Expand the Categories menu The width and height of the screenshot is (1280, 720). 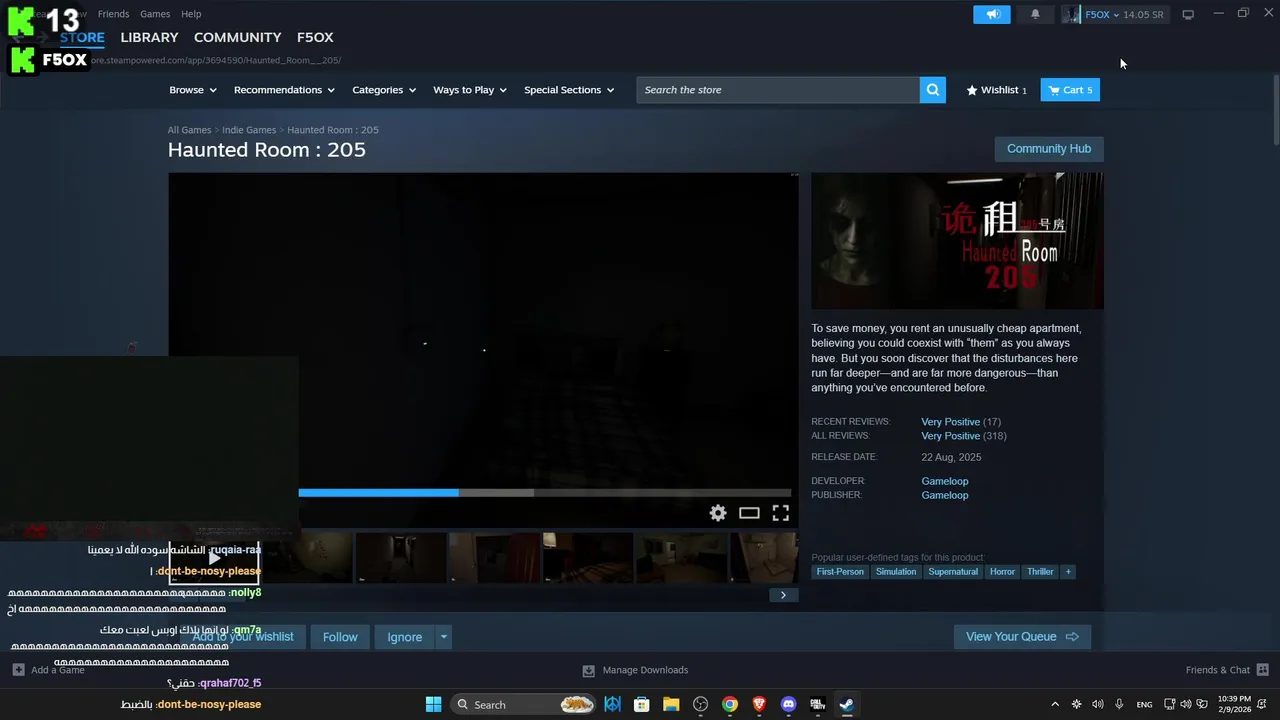click(x=384, y=90)
